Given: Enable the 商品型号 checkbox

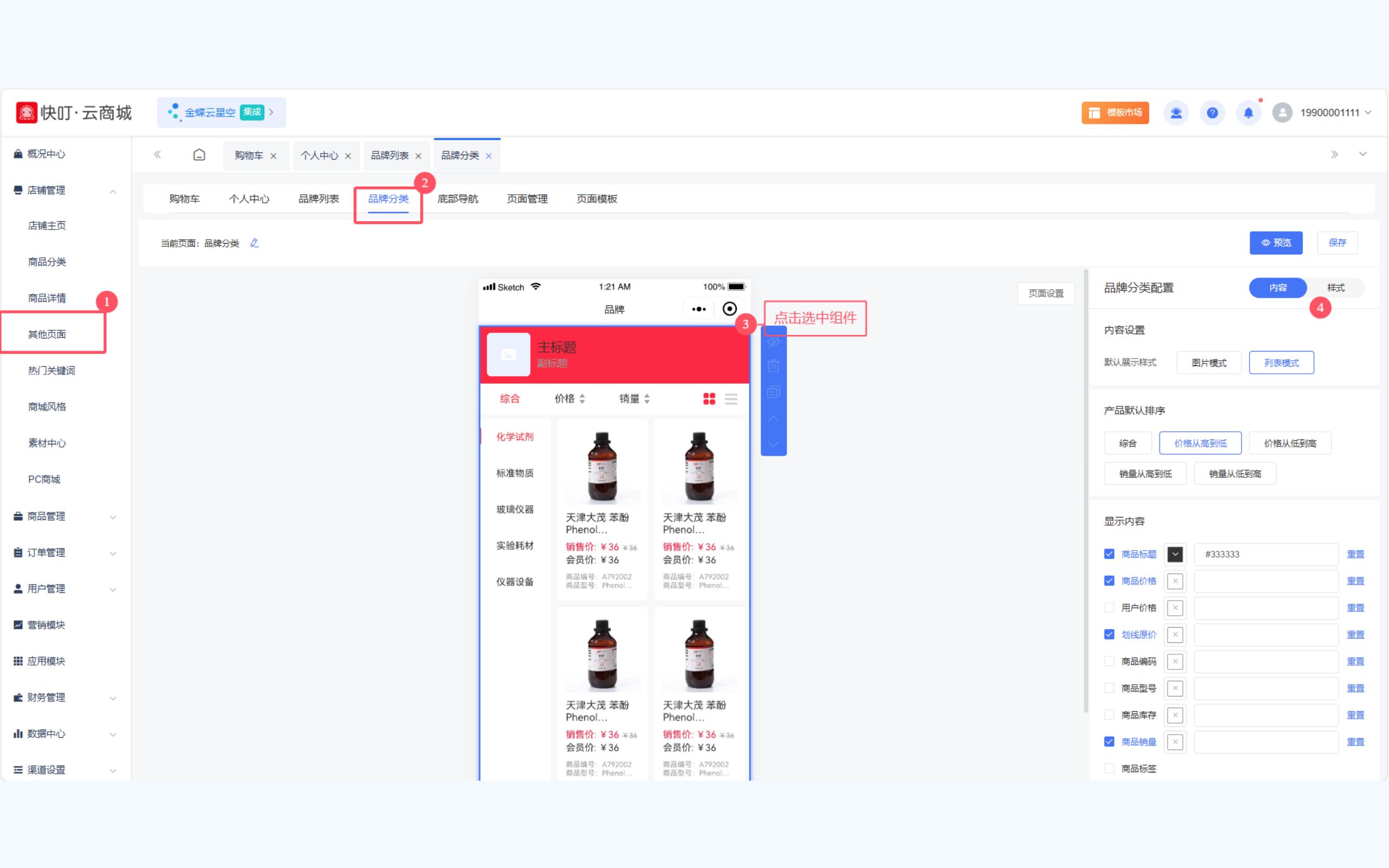Looking at the screenshot, I should click(x=1109, y=688).
